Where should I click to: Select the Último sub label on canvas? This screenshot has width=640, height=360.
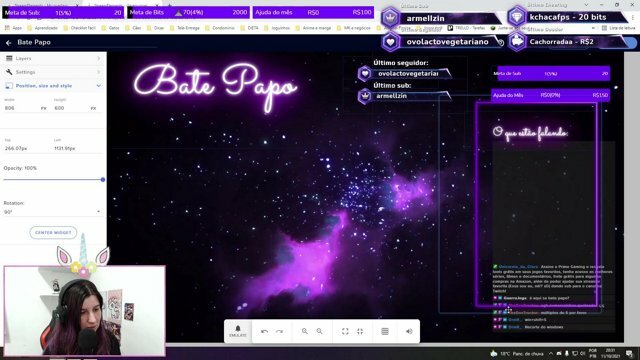[x=392, y=85]
